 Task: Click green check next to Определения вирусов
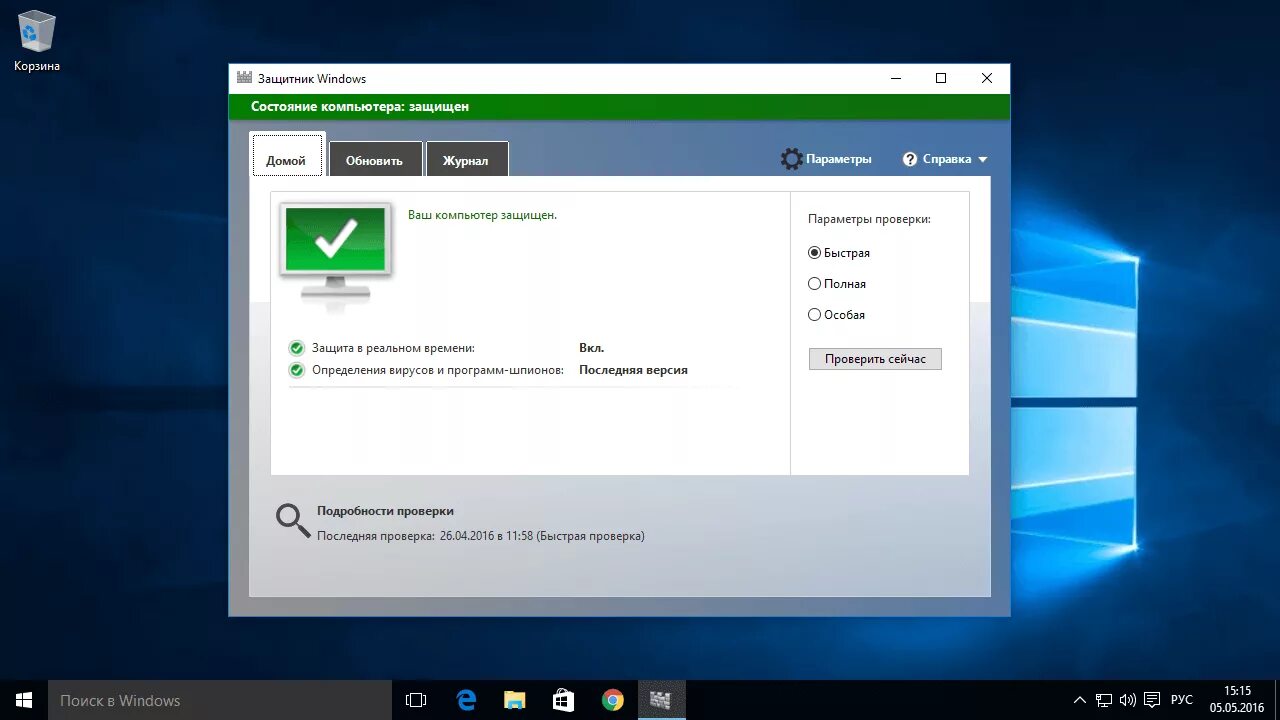point(296,370)
